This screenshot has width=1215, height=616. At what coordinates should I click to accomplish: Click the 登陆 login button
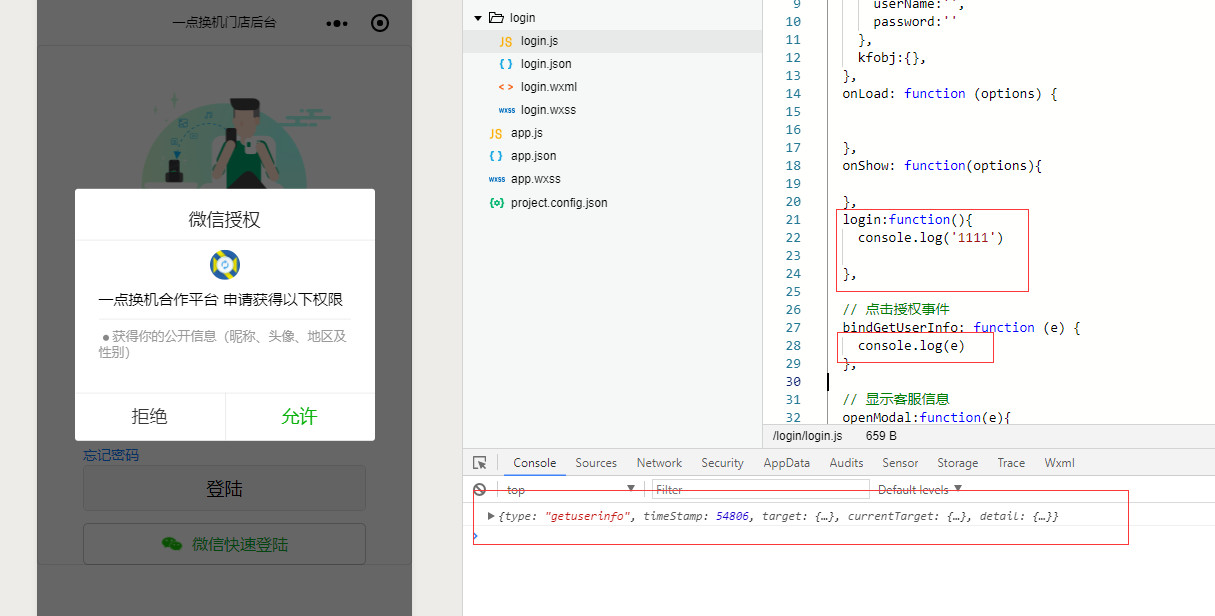tap(224, 489)
